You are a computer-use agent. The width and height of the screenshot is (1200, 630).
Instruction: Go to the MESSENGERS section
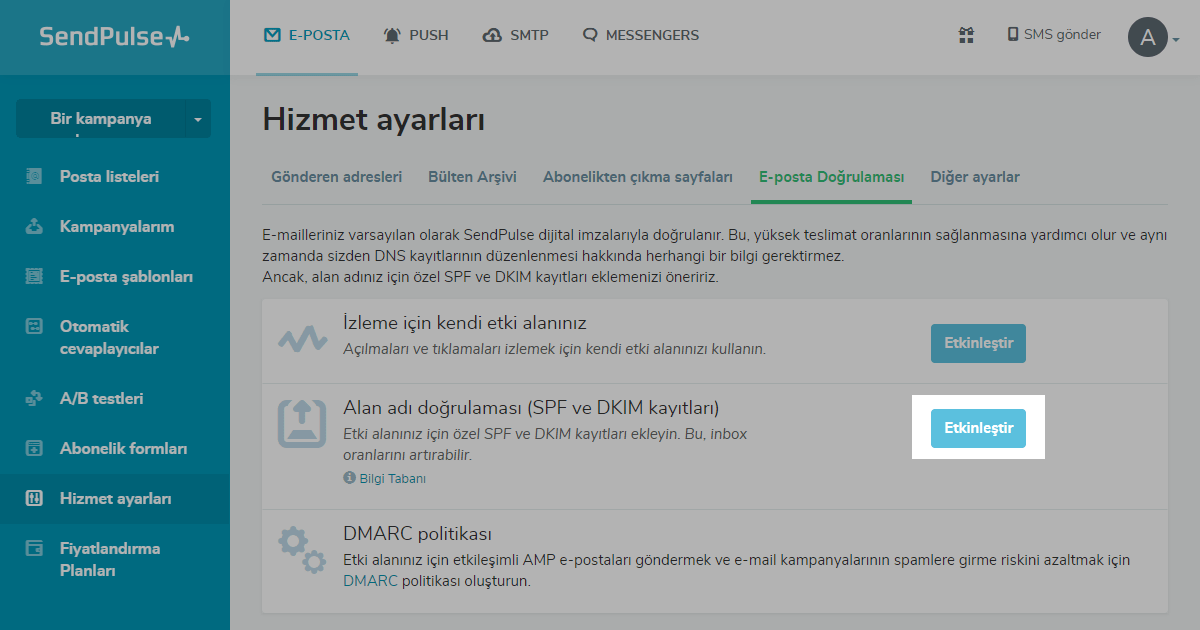tap(641, 36)
